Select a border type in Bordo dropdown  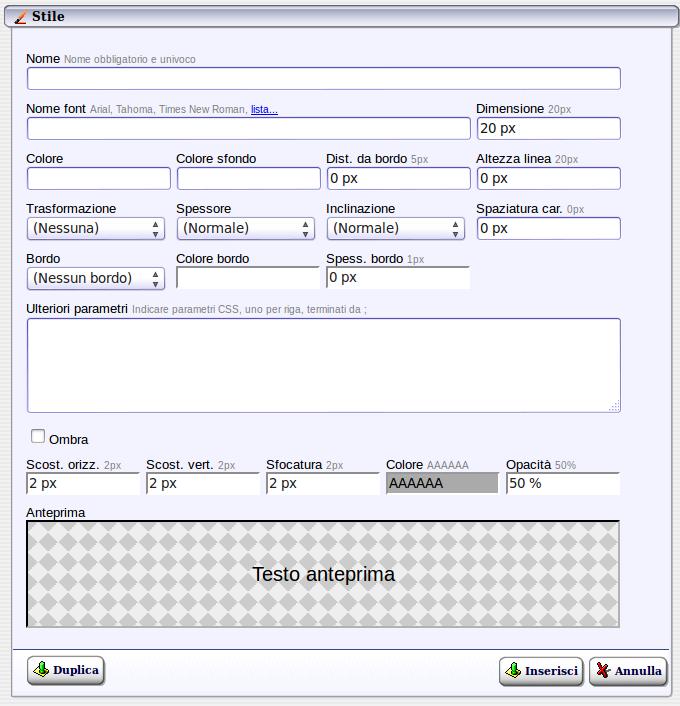(x=96, y=278)
